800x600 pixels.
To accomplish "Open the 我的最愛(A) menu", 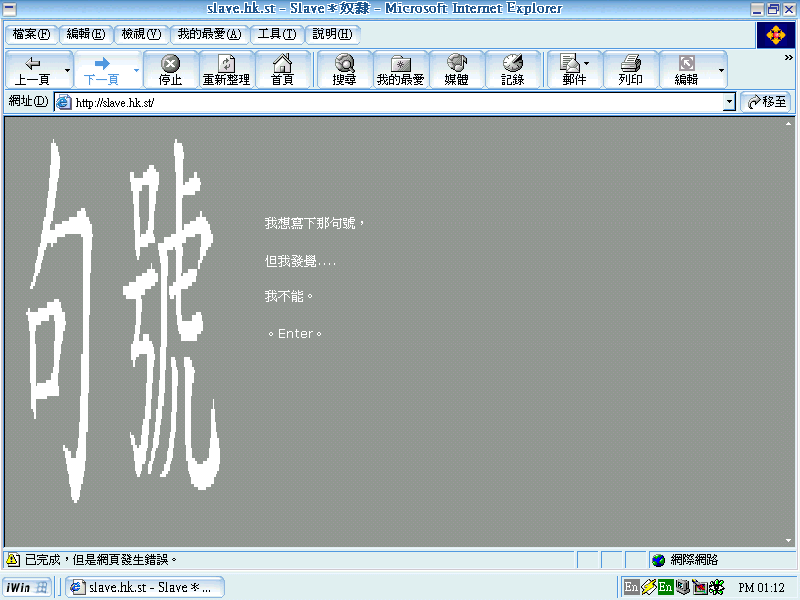I will tap(210, 34).
